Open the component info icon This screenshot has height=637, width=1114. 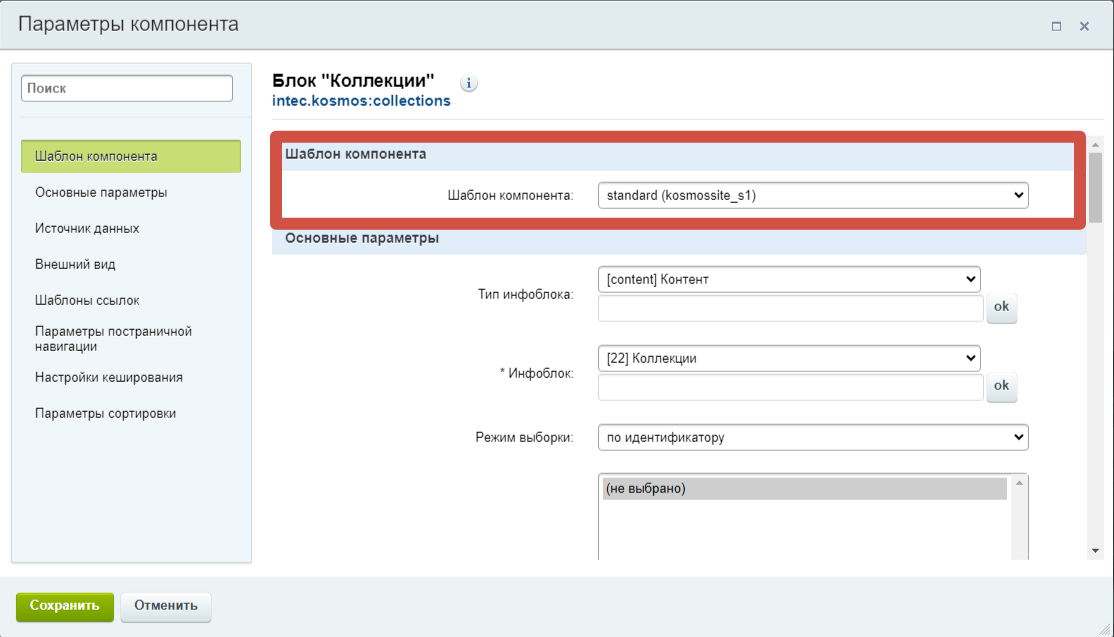click(x=469, y=83)
